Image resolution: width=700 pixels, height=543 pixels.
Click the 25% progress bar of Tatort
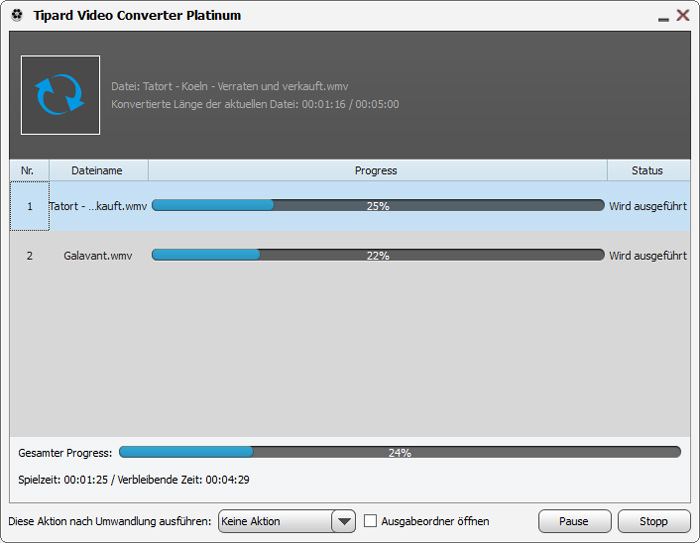click(x=378, y=205)
